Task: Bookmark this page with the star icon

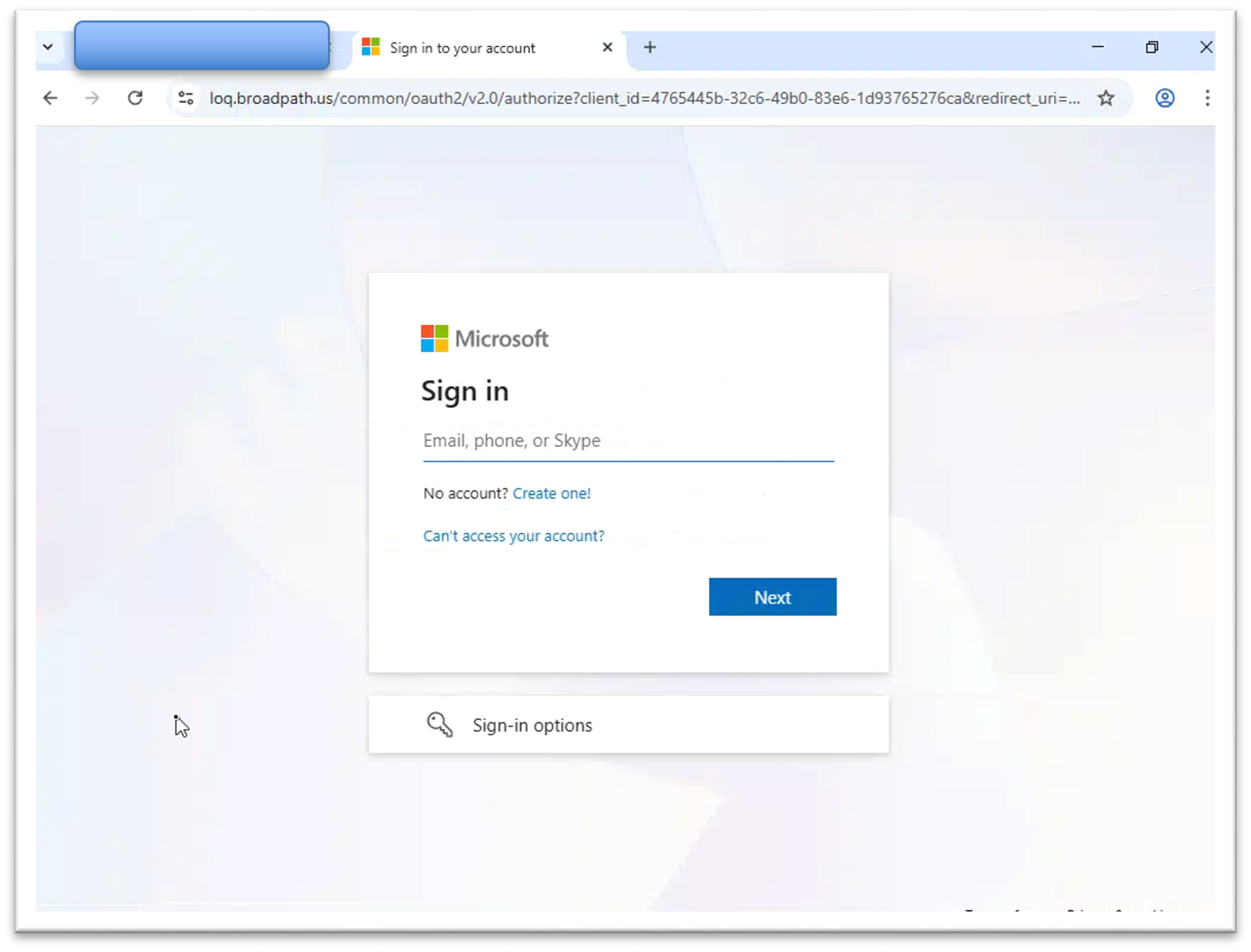Action: pos(1106,99)
